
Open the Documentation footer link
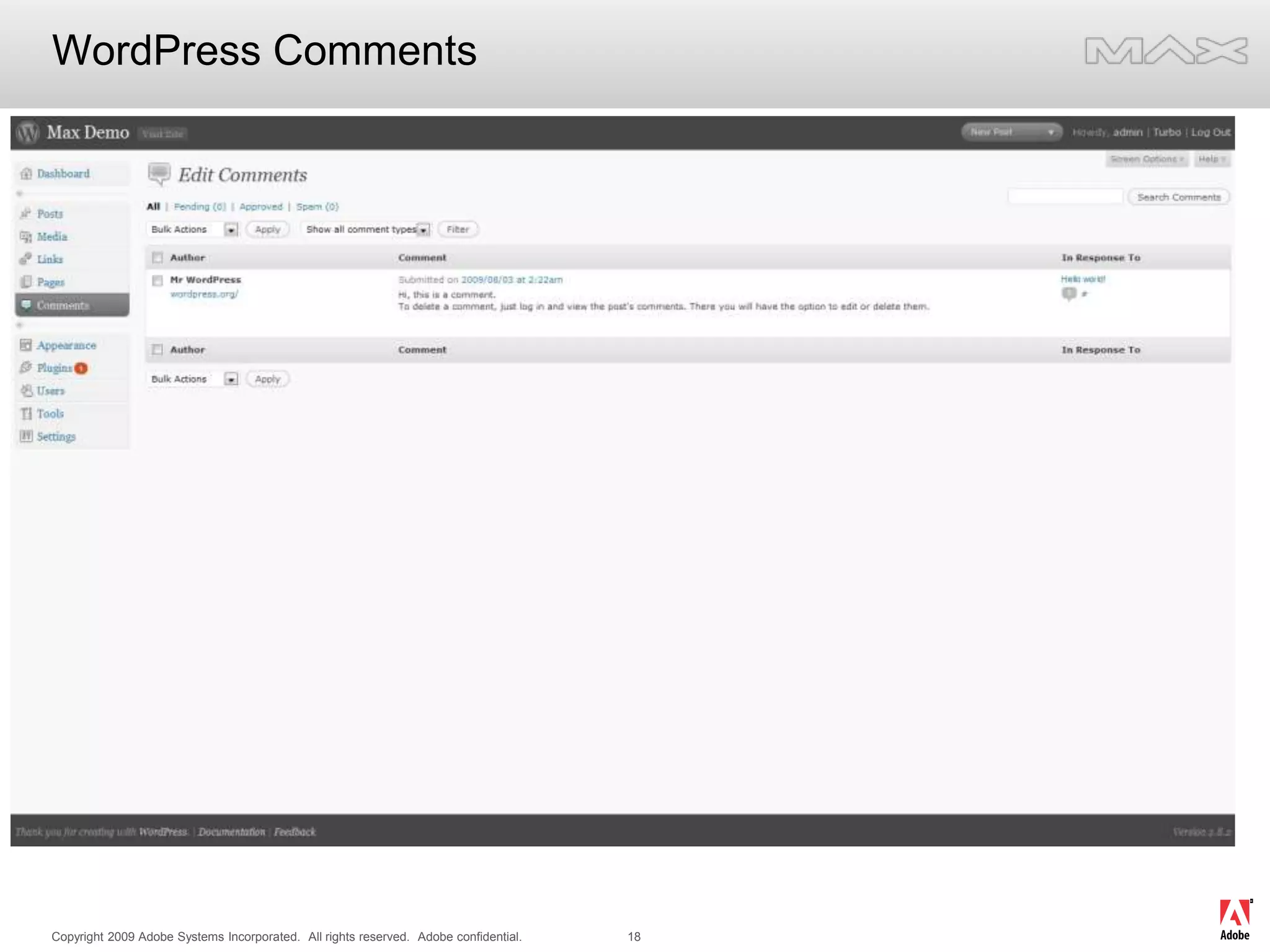coord(231,832)
